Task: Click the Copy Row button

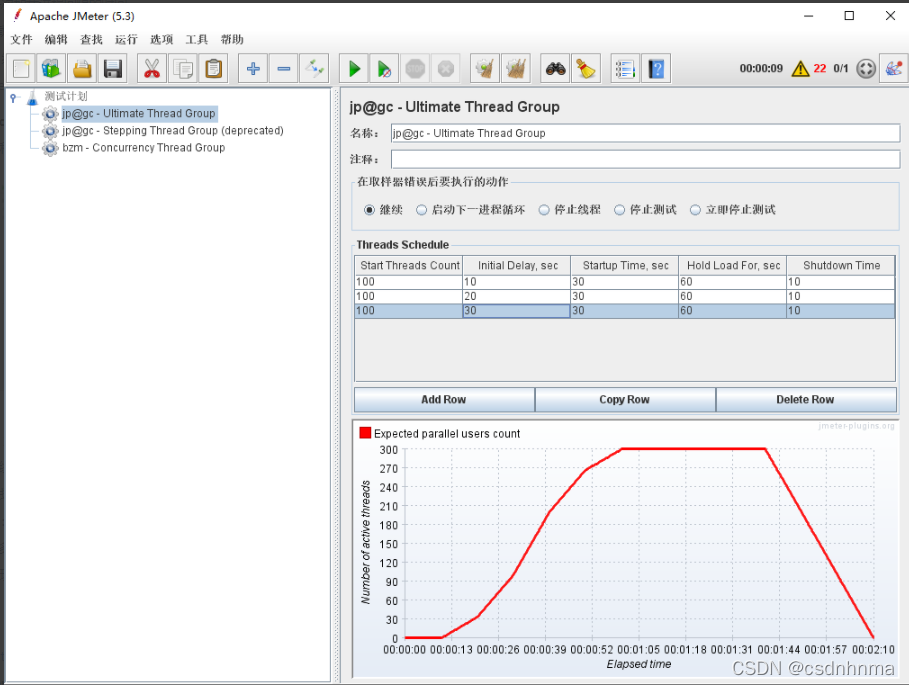Action: (625, 399)
